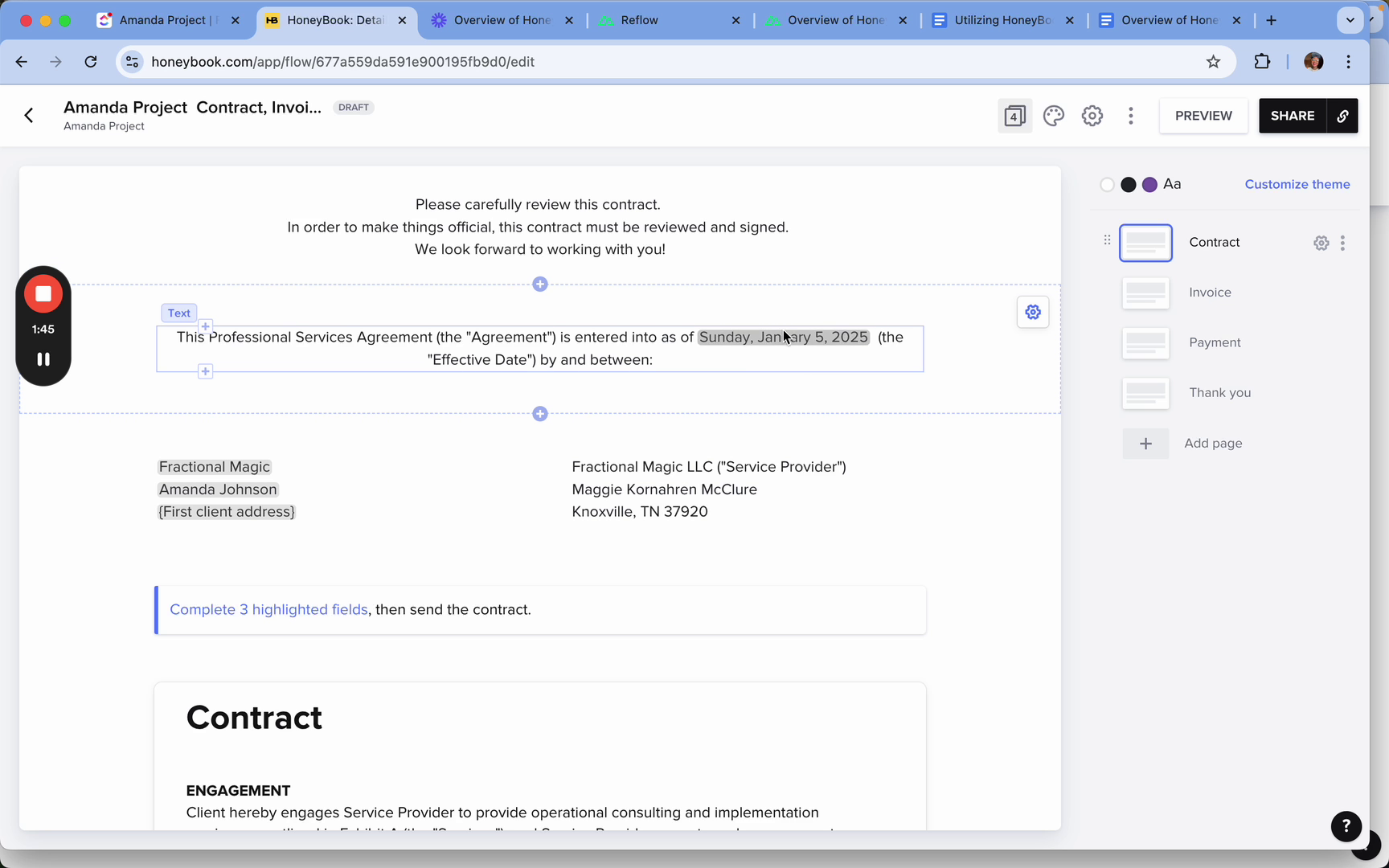Open file settings gear in top toolbar

[x=1092, y=116]
